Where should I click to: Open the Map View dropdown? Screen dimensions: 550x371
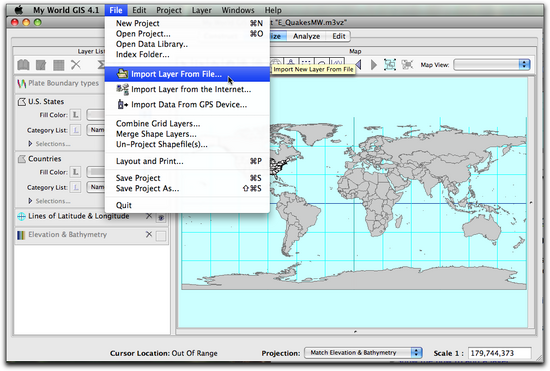coord(492,65)
